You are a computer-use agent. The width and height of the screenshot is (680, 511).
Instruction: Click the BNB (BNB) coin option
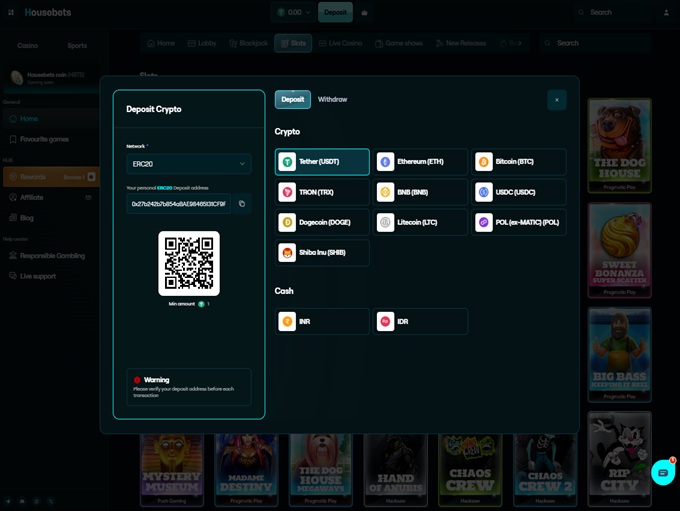point(421,192)
